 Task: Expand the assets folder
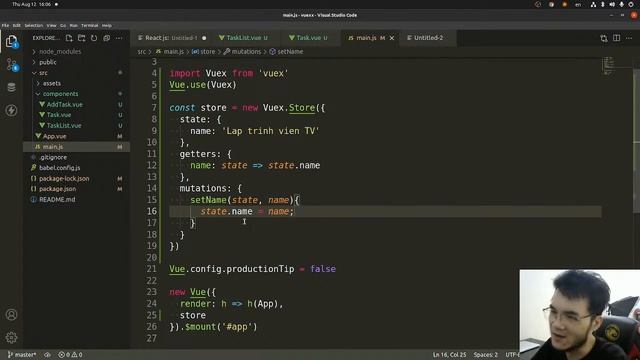click(x=51, y=83)
